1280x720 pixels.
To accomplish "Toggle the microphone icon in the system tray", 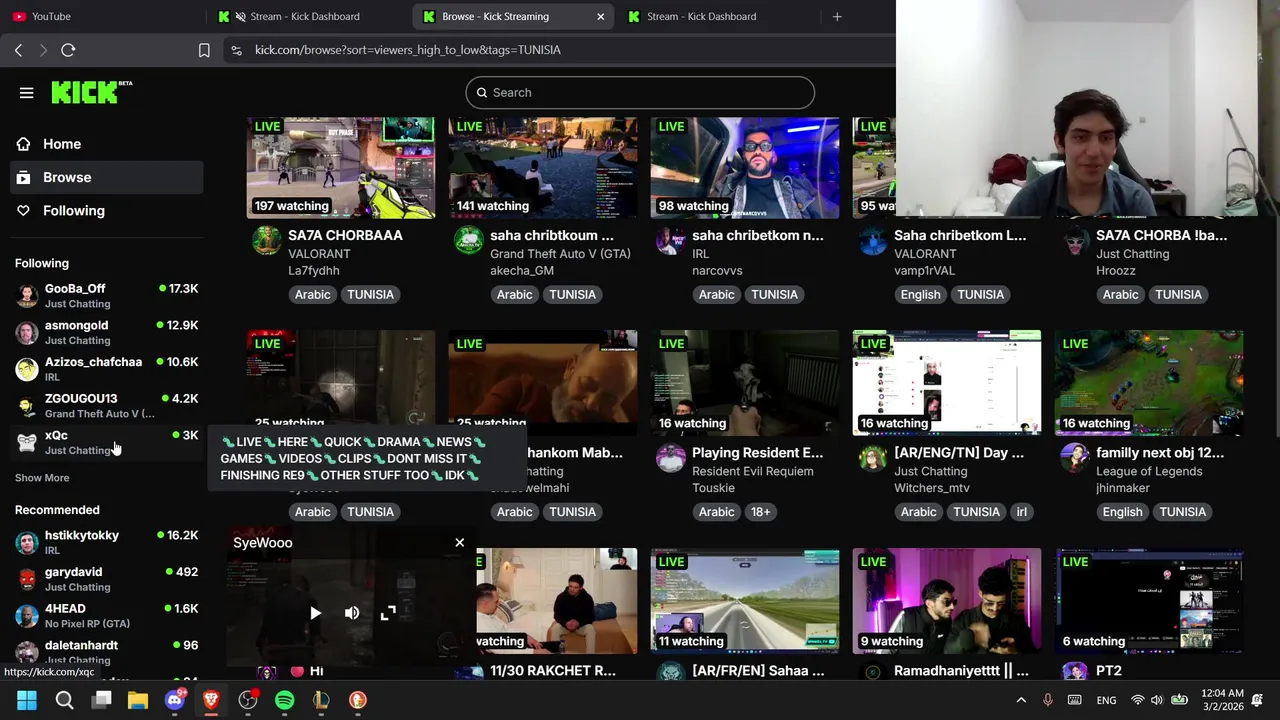I will [x=1048, y=700].
